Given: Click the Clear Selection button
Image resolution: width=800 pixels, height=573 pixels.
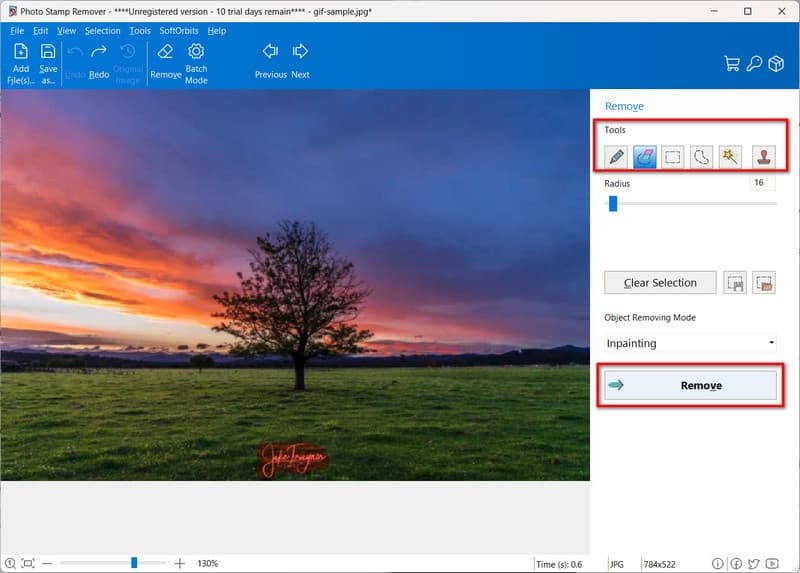Looking at the screenshot, I should click(660, 283).
